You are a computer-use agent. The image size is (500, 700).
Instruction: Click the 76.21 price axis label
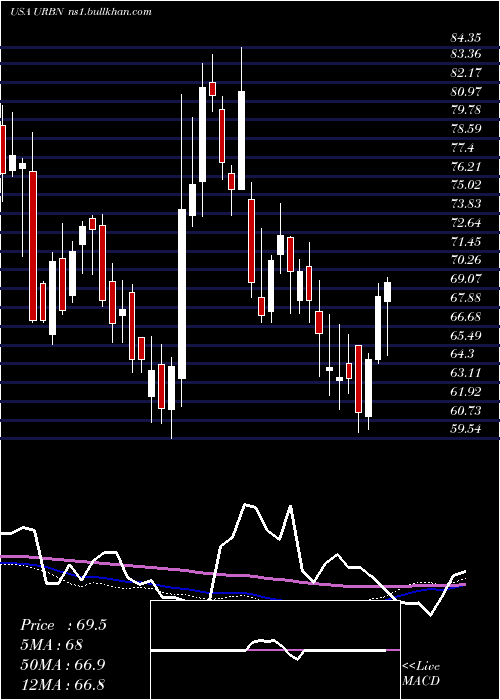click(x=466, y=167)
